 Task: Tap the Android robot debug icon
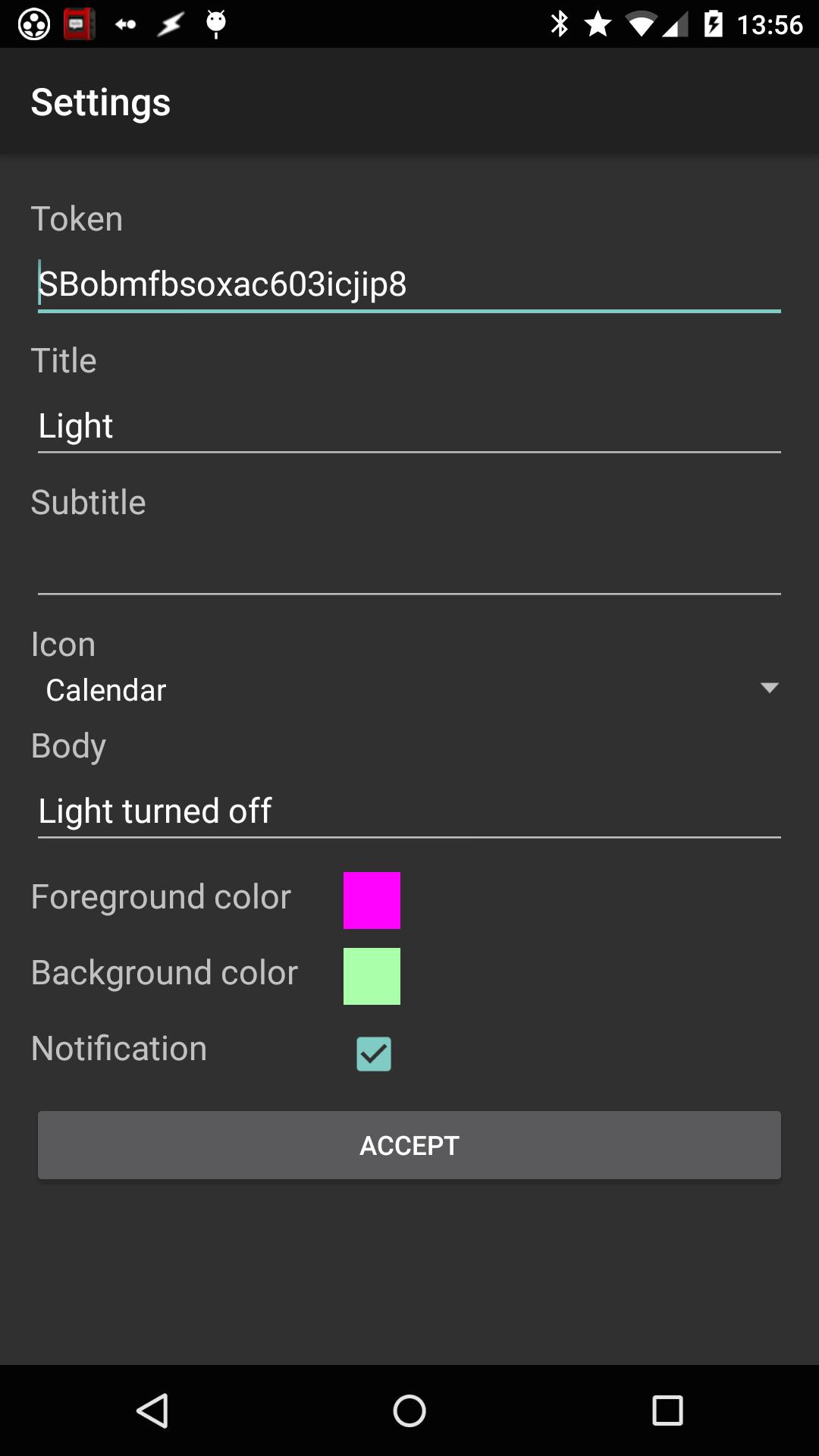pyautogui.click(x=217, y=24)
